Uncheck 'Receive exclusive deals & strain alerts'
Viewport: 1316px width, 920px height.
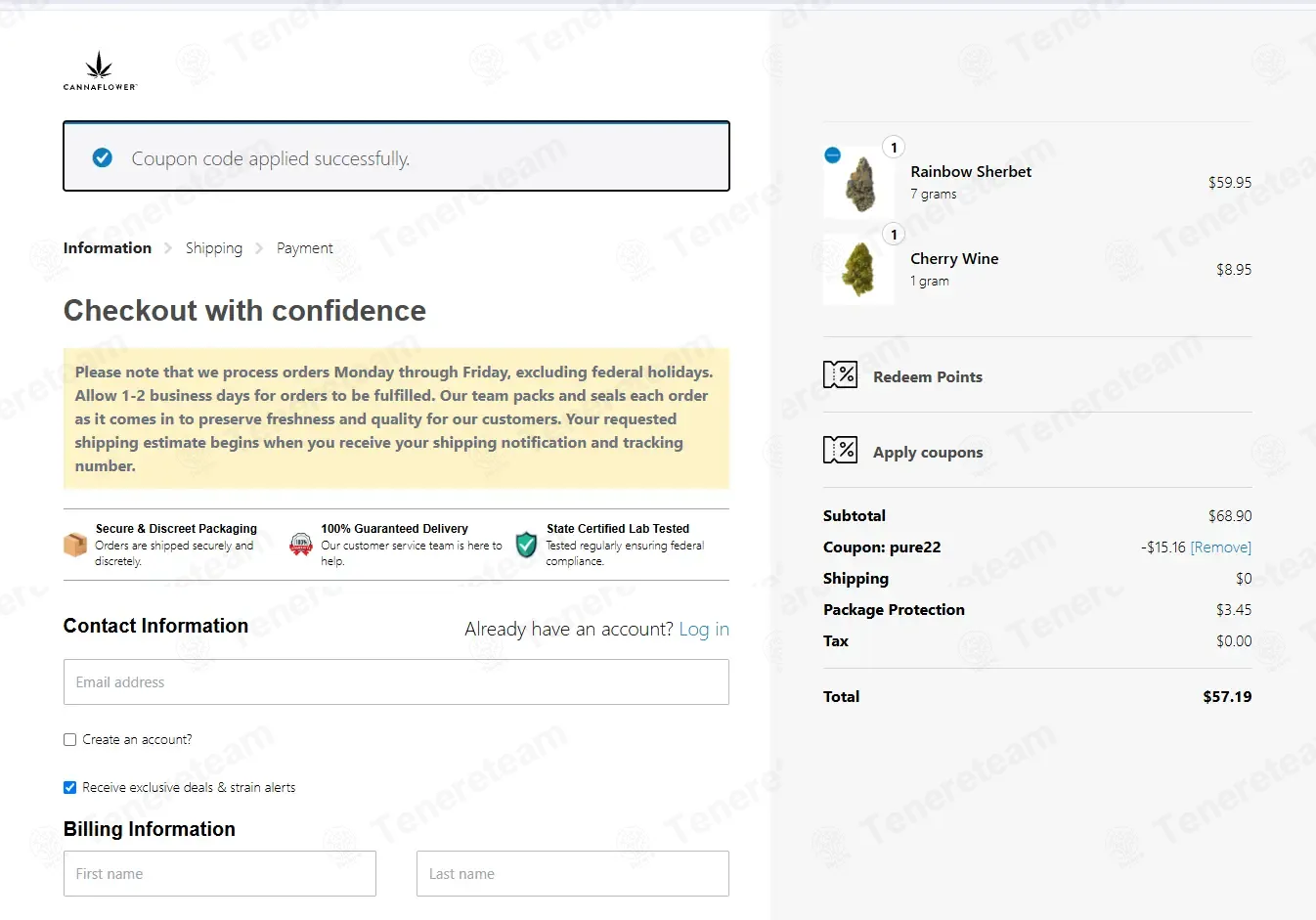tap(70, 788)
